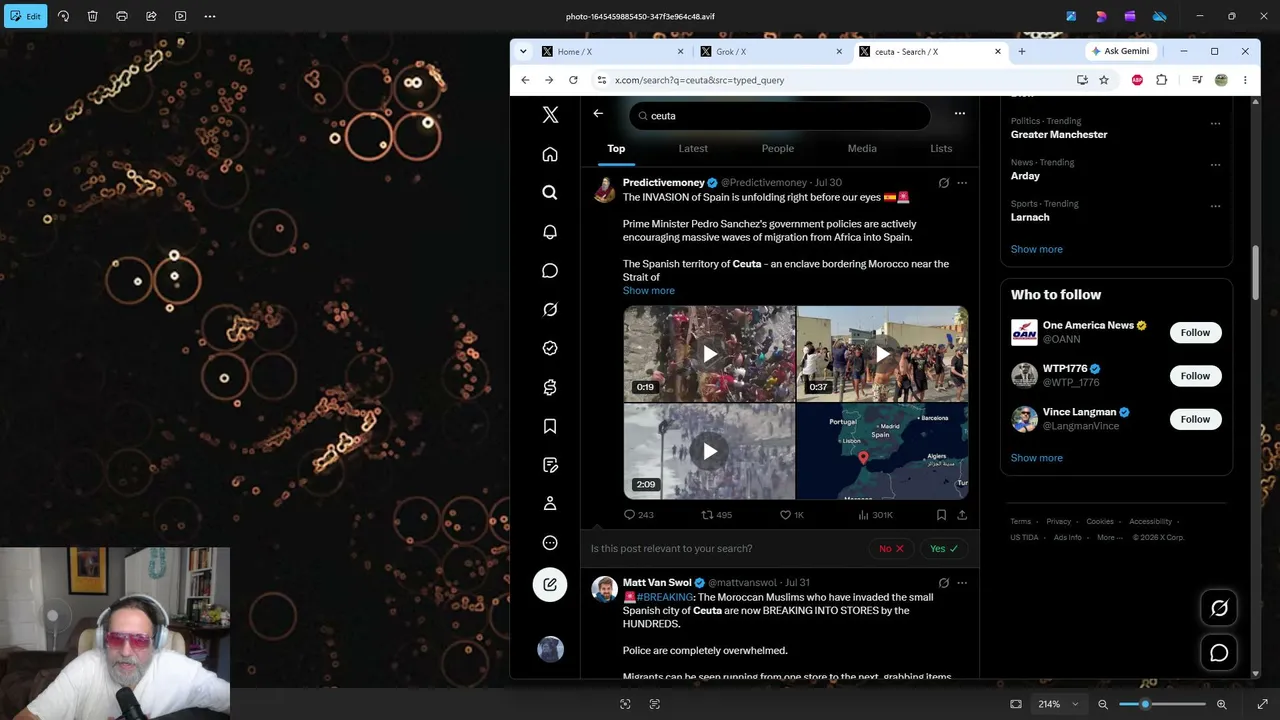Start slideshow in the Photos toolbar
Screen dimensions: 1280x720
(x=180, y=16)
